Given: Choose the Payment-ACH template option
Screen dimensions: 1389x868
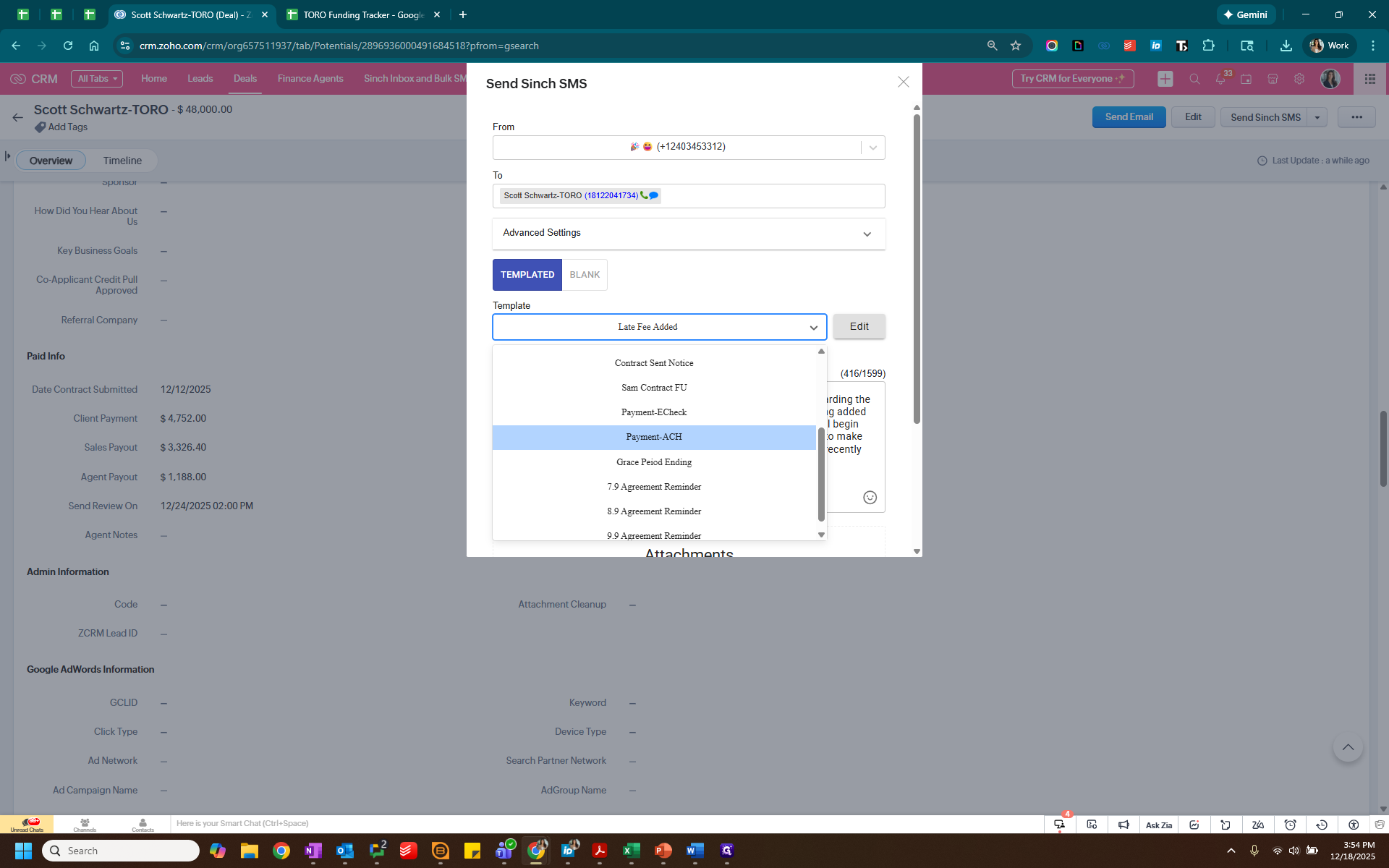Looking at the screenshot, I should point(654,437).
